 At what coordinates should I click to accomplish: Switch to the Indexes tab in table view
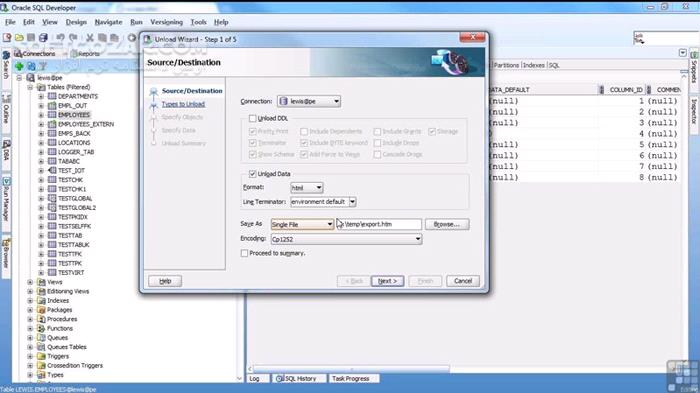click(533, 65)
